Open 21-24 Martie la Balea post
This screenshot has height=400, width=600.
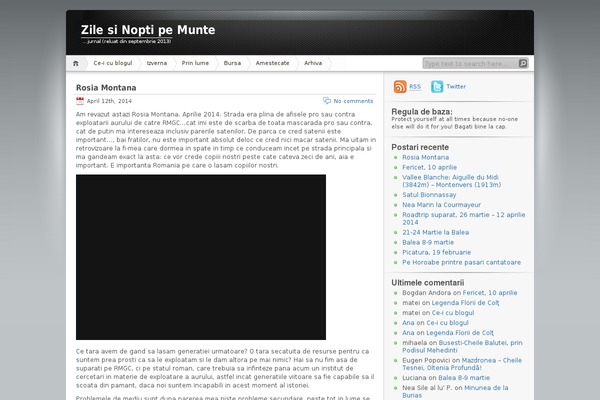coord(435,232)
